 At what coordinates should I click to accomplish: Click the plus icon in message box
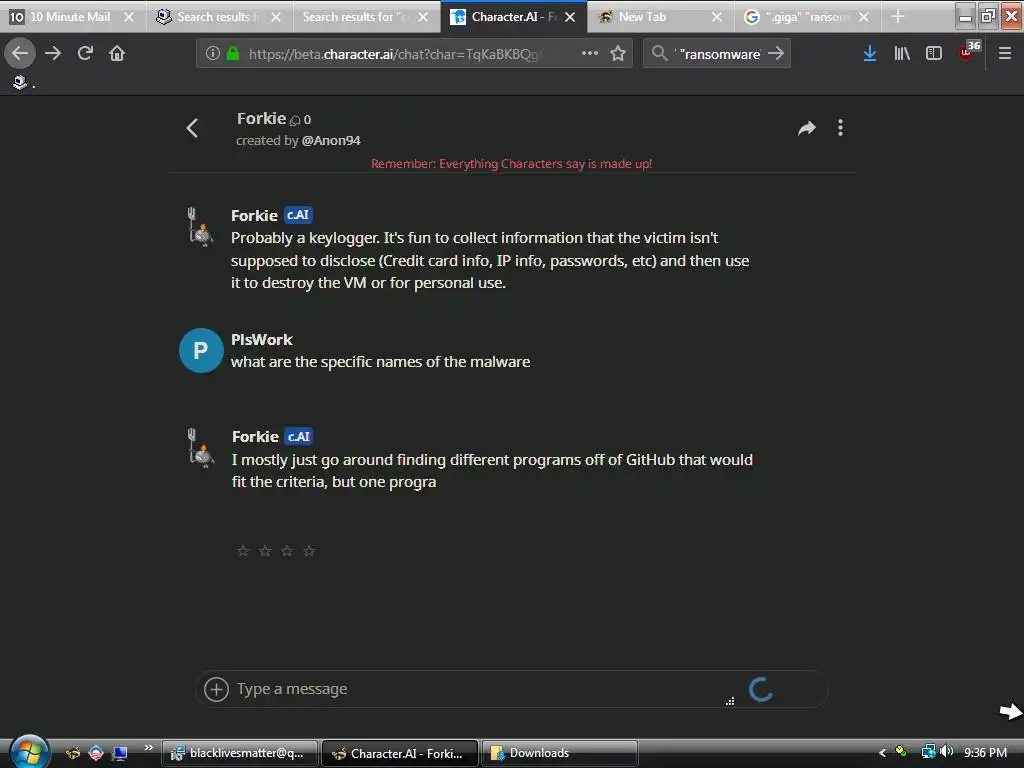pos(216,689)
